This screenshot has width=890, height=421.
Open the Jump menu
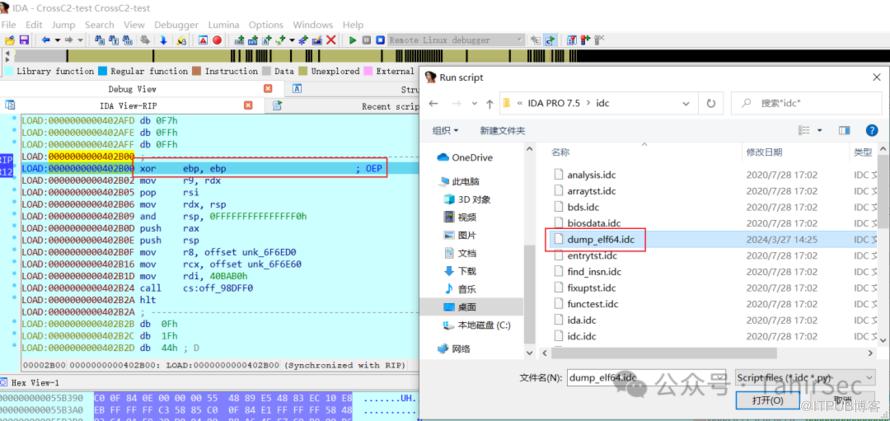63,25
